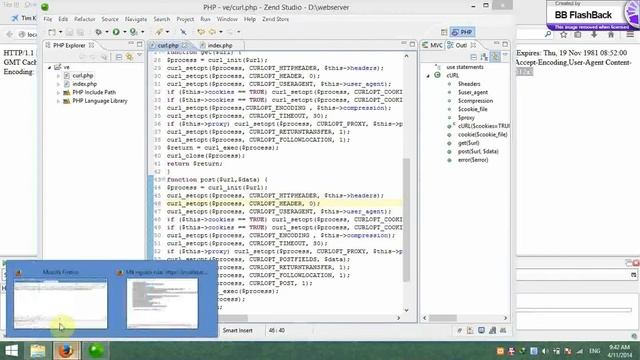Open the Navigate menu
The height and width of the screenshot is (360, 640).
click(136, 19)
